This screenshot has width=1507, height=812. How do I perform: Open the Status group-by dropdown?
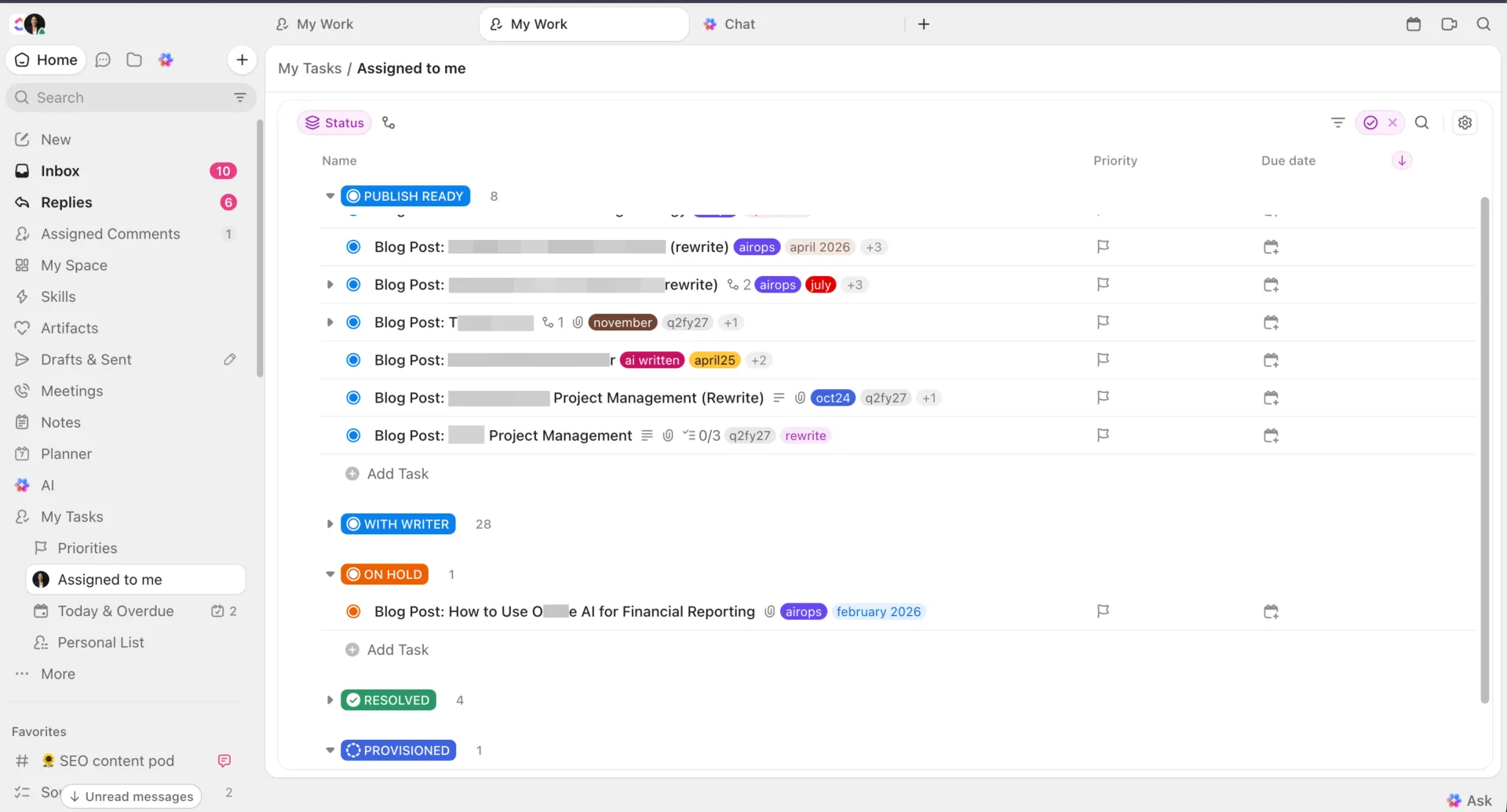pos(334,122)
